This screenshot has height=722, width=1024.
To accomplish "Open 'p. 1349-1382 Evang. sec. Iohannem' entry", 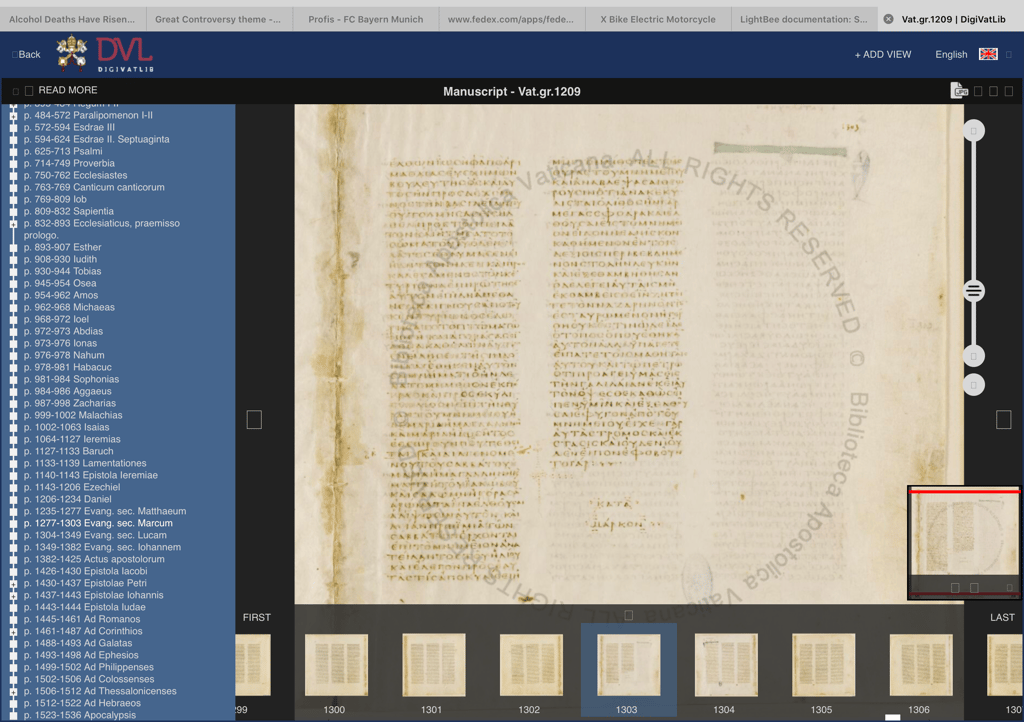I will click(103, 547).
